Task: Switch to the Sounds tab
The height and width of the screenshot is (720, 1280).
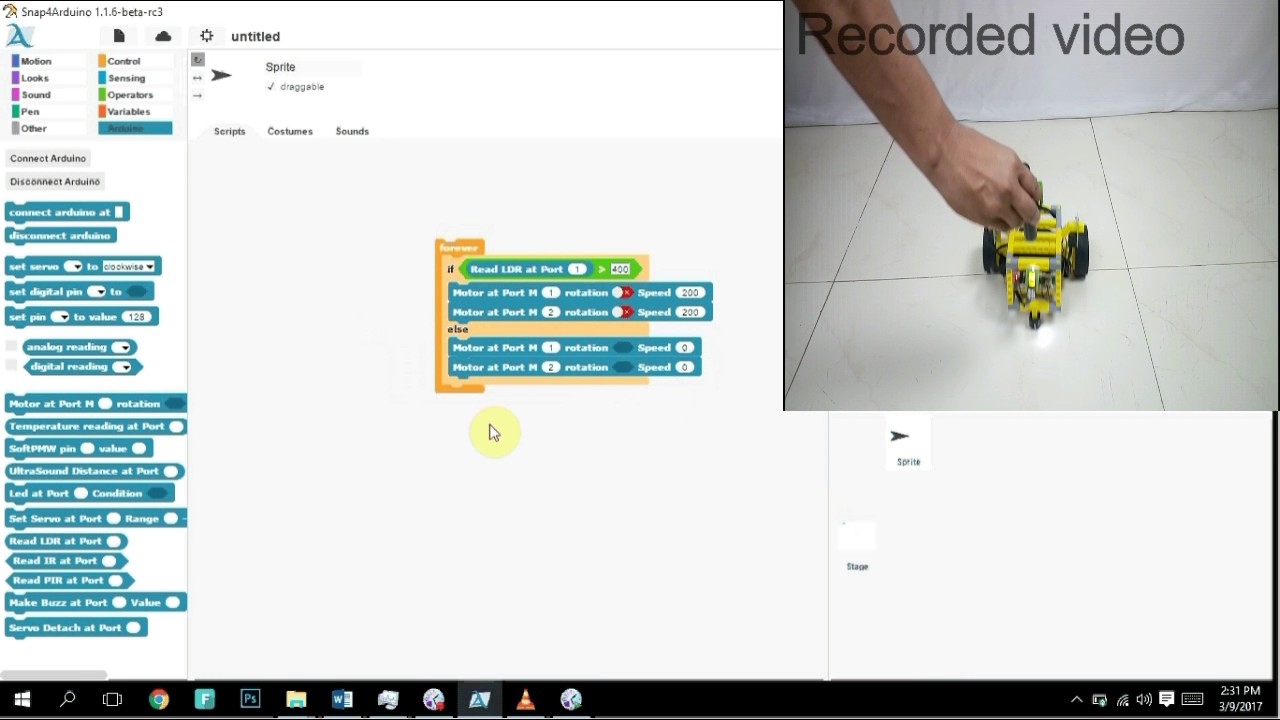Action: [x=352, y=131]
